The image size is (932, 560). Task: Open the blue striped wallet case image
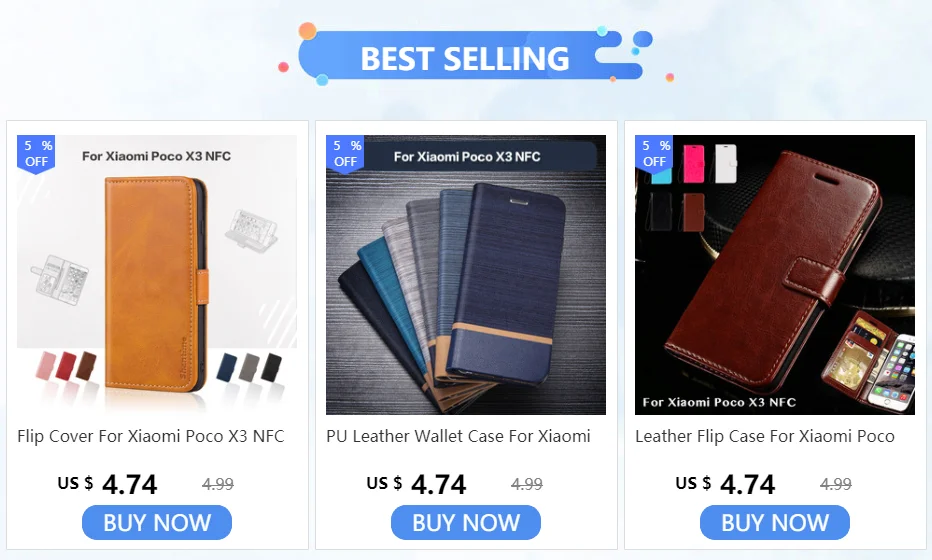(466, 275)
